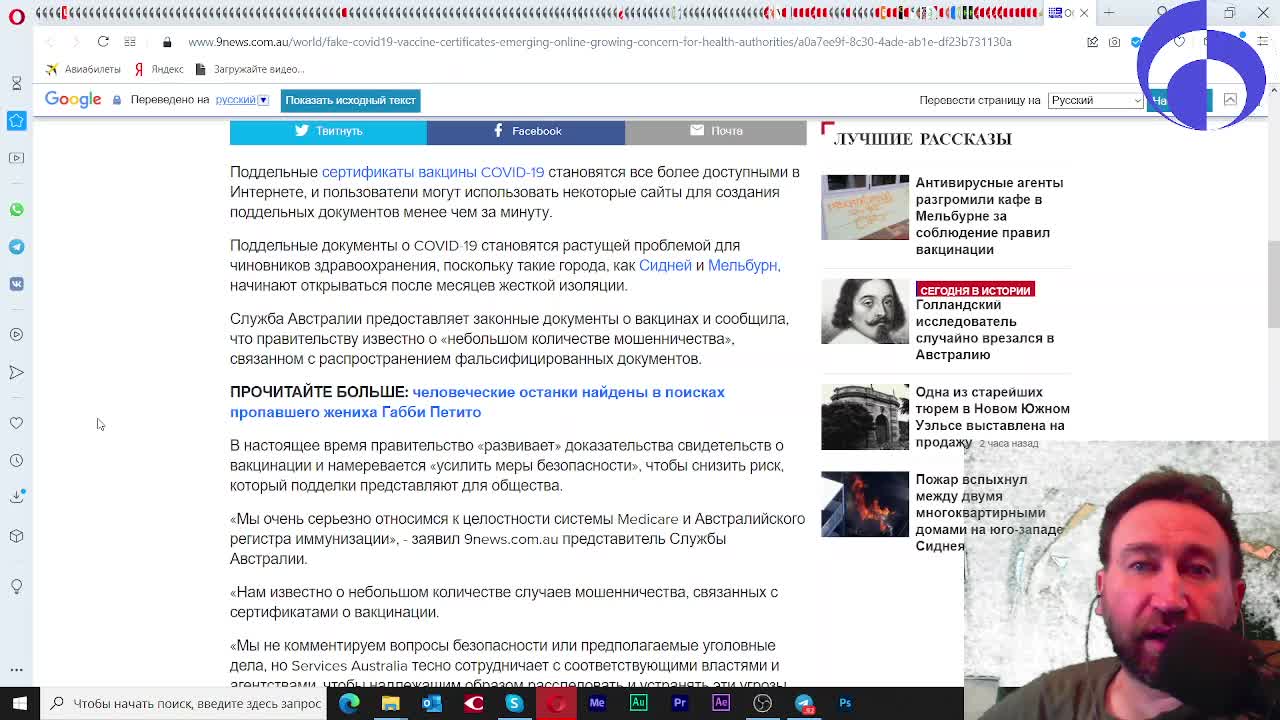Open Telegram from taskbar
The height and width of the screenshot is (720, 1280).
click(x=804, y=703)
